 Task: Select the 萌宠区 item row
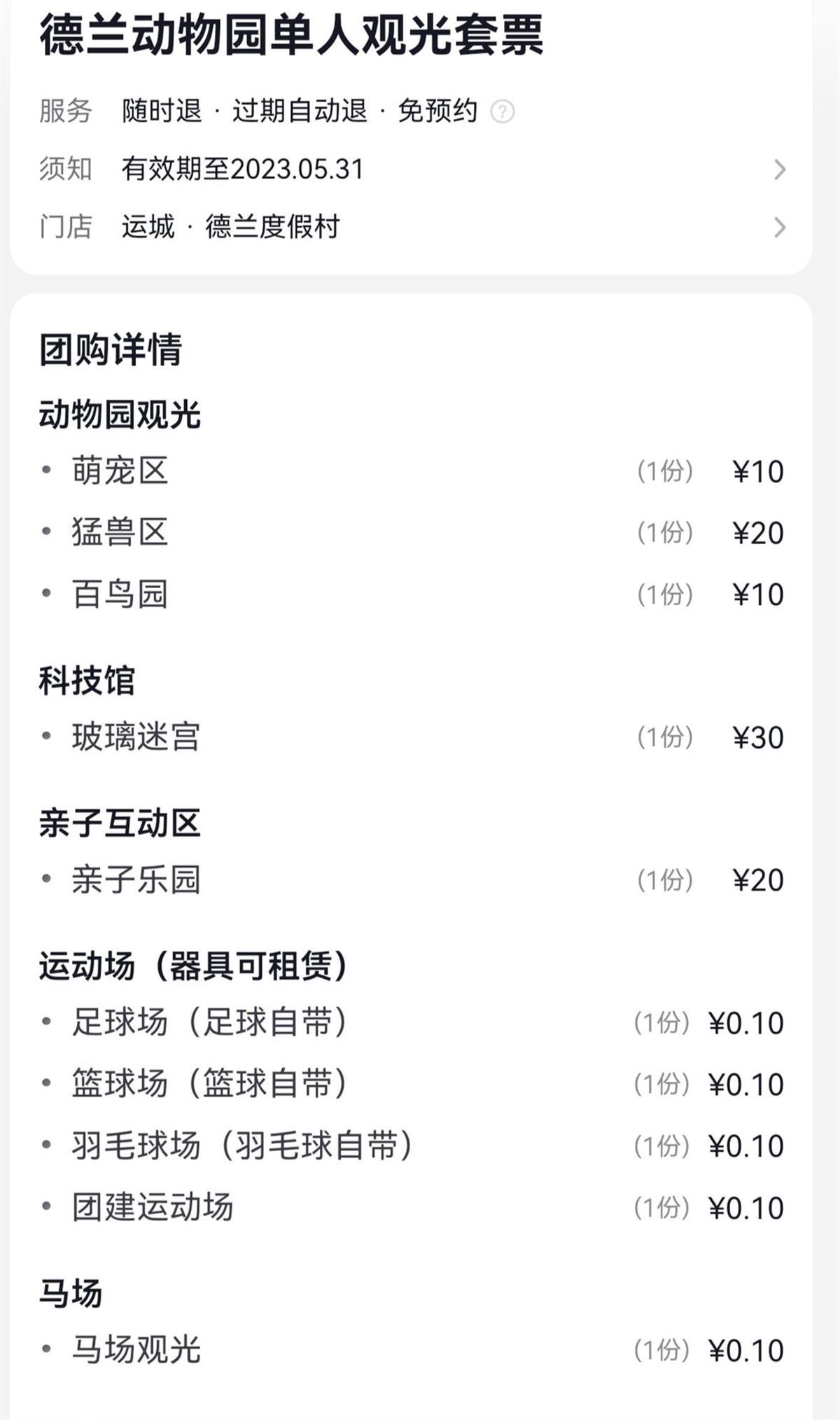120,471
